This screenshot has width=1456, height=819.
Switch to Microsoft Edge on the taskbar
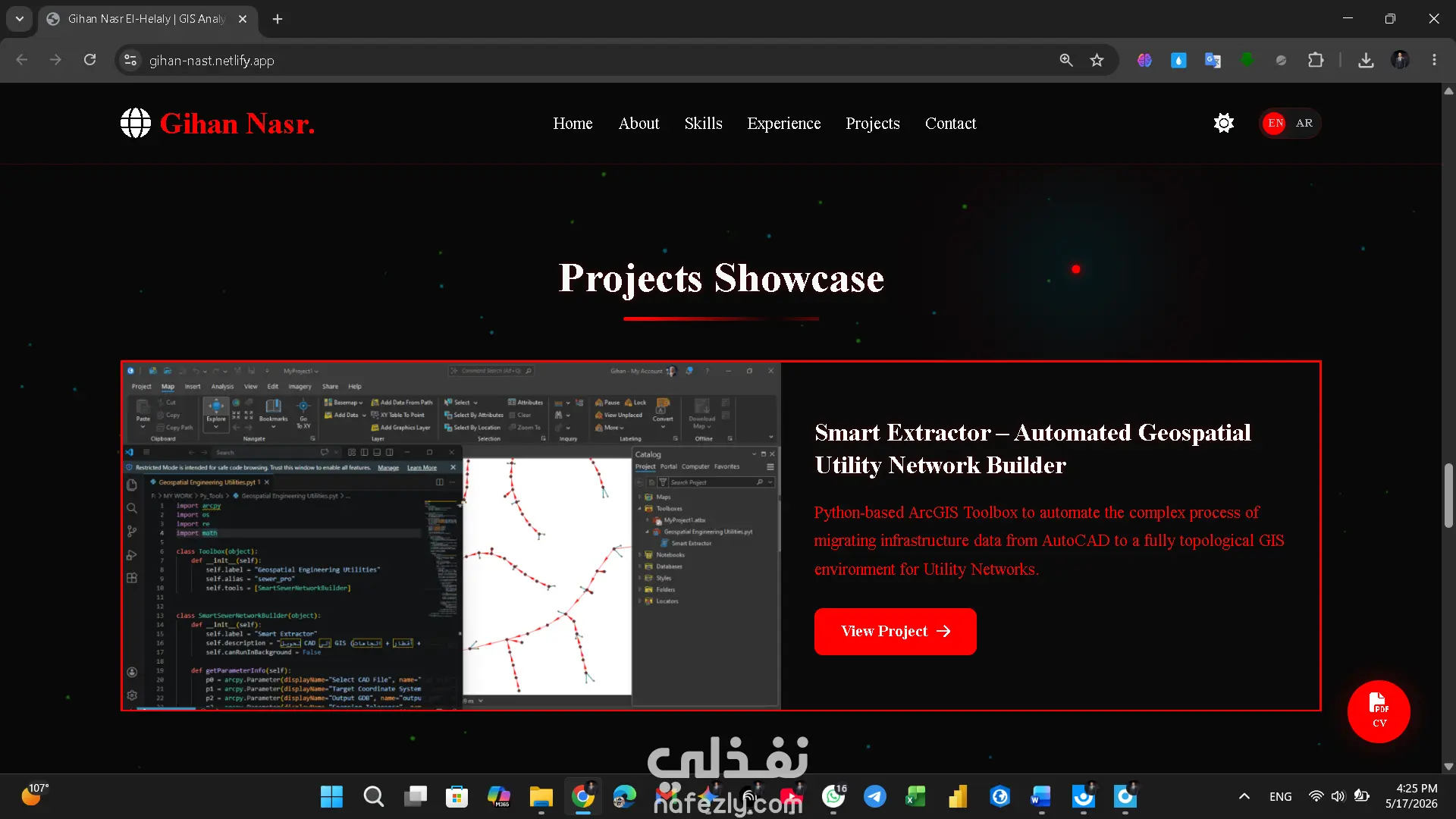tap(624, 797)
